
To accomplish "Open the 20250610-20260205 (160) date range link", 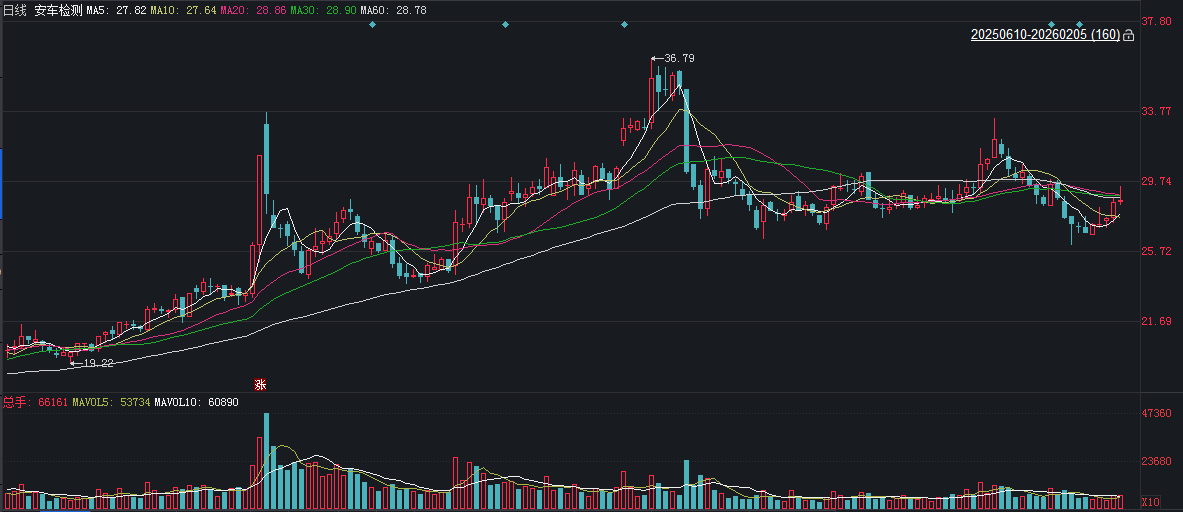I will coord(1044,35).
